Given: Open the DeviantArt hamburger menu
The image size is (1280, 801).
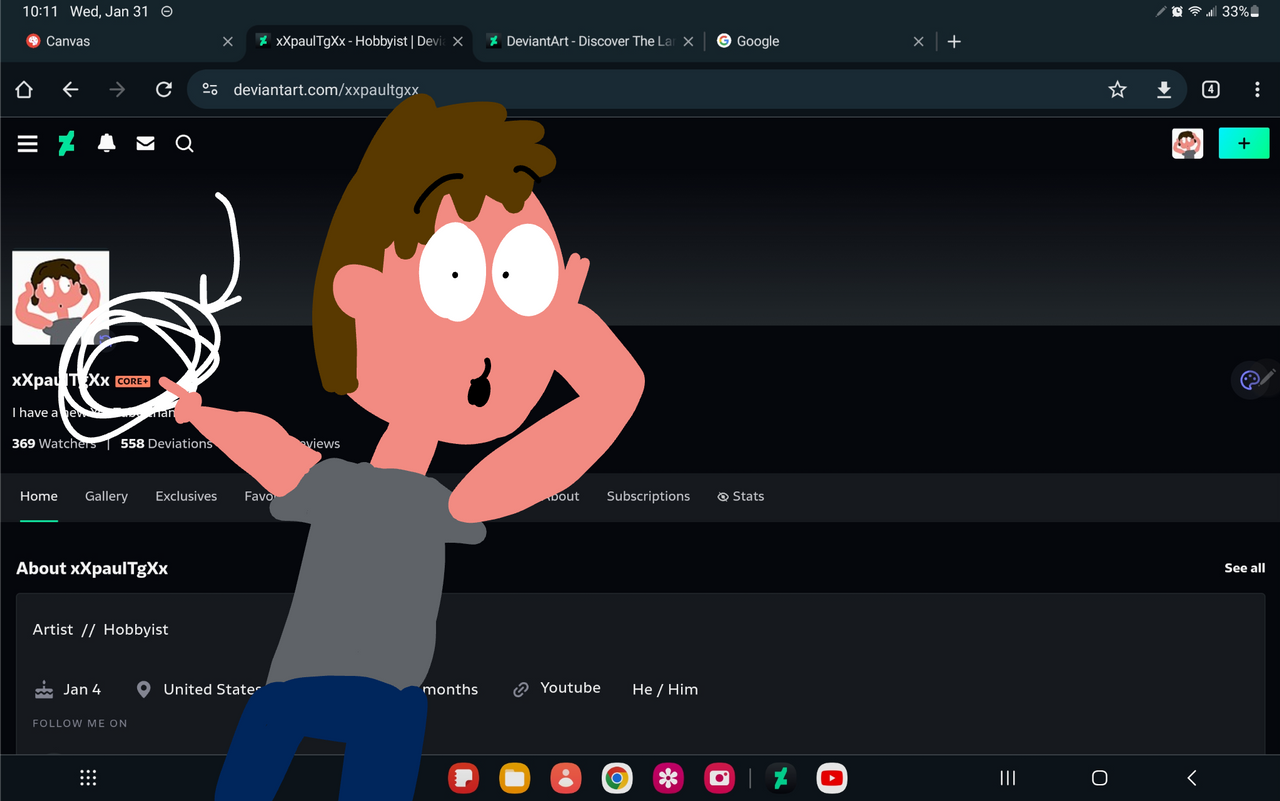Looking at the screenshot, I should 28,144.
